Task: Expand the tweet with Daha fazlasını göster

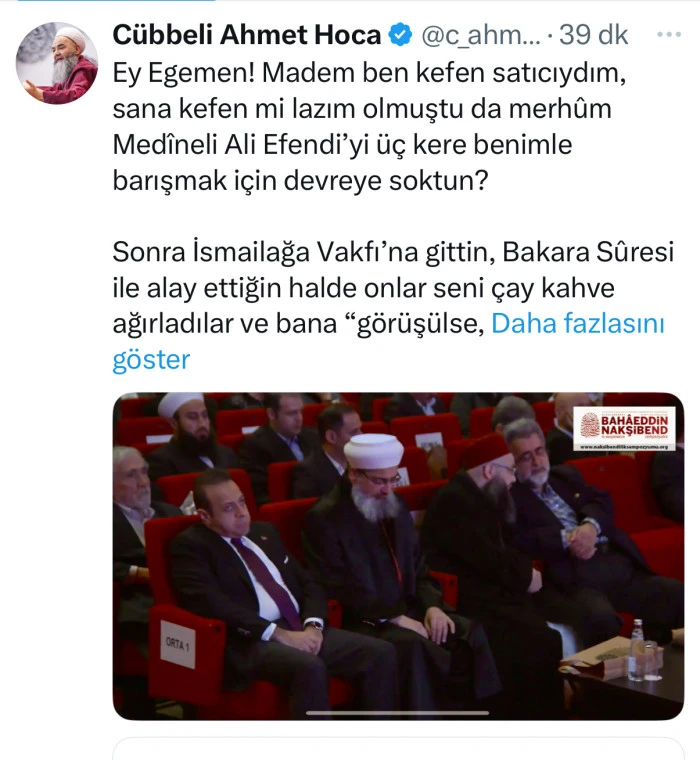Action: tap(388, 341)
